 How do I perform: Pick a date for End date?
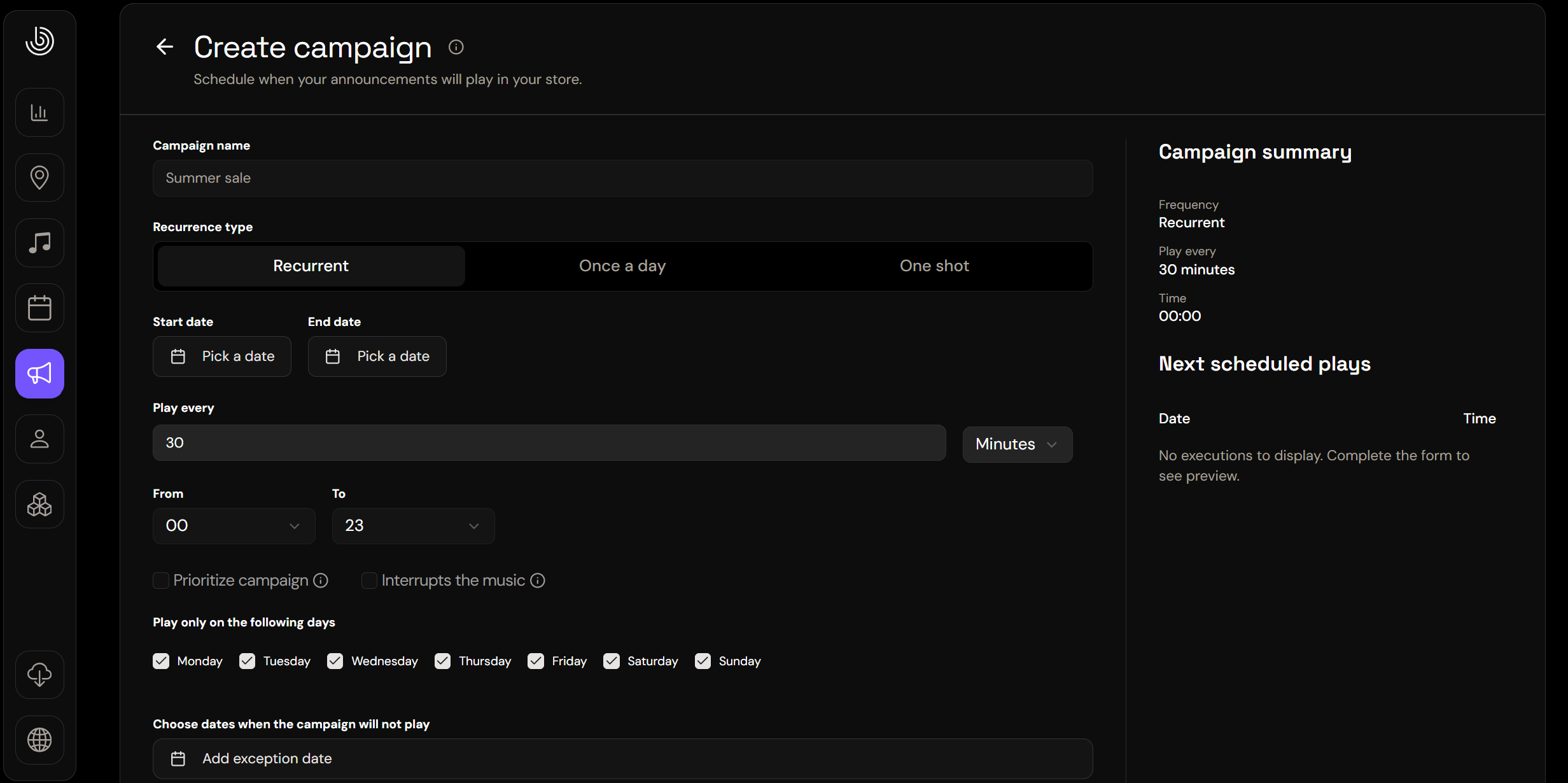[377, 356]
